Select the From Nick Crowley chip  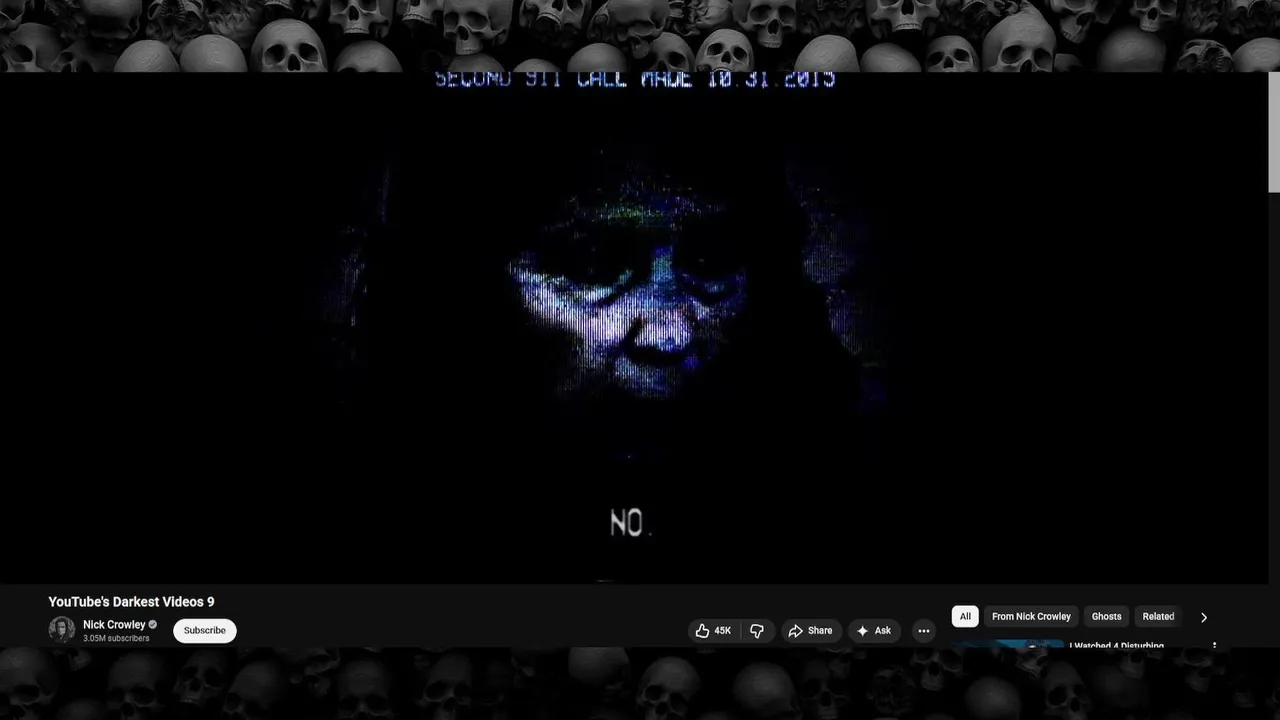(1031, 617)
